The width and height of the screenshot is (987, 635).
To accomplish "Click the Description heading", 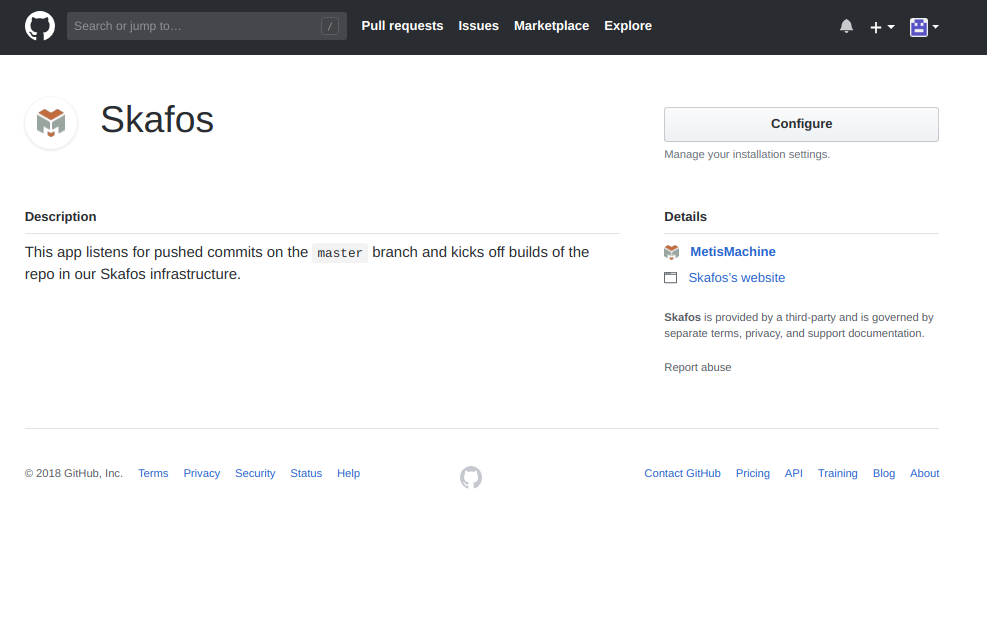I will [60, 216].
